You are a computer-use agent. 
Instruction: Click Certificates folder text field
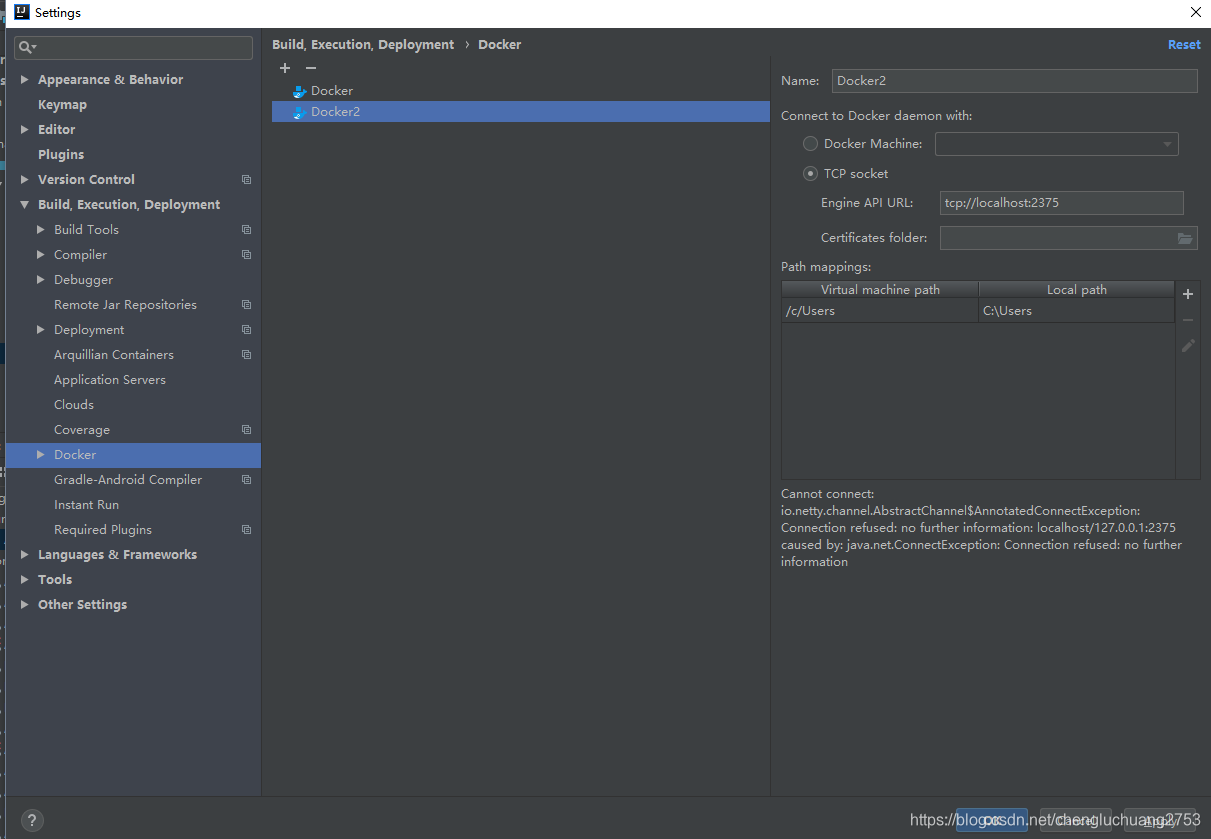[x=1056, y=238]
